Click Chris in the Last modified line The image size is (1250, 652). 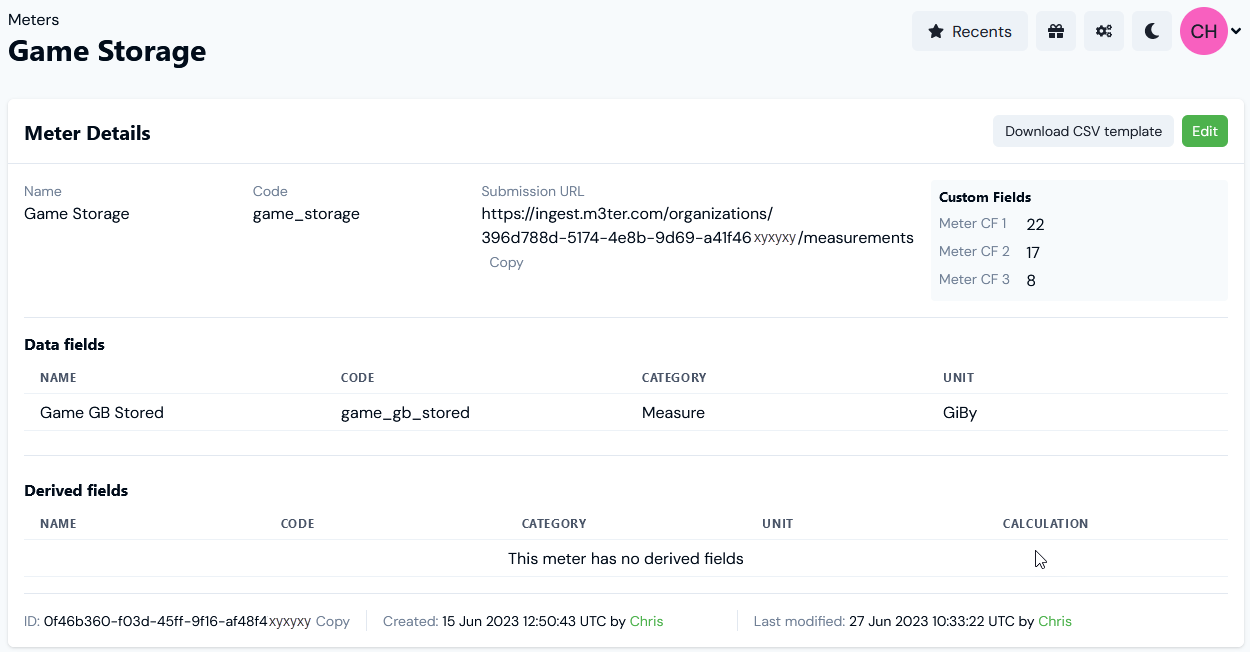[x=1055, y=621]
